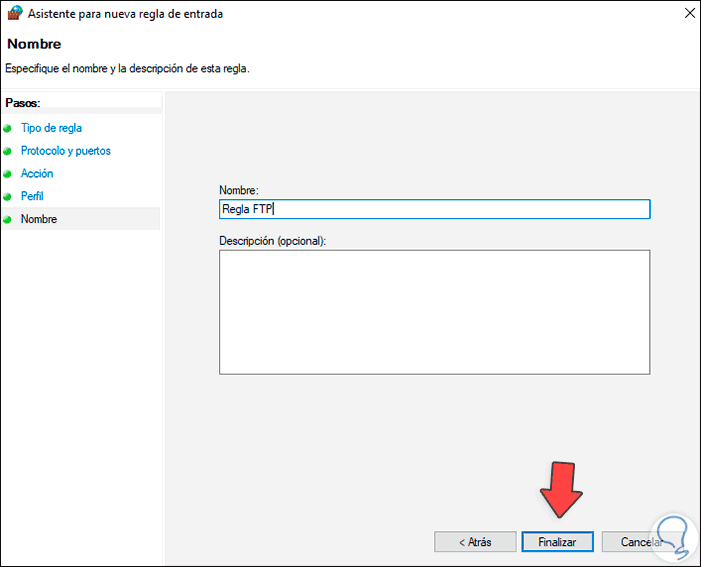The image size is (701, 567).
Task: Click Finalizar to create the rule
Action: coord(557,541)
